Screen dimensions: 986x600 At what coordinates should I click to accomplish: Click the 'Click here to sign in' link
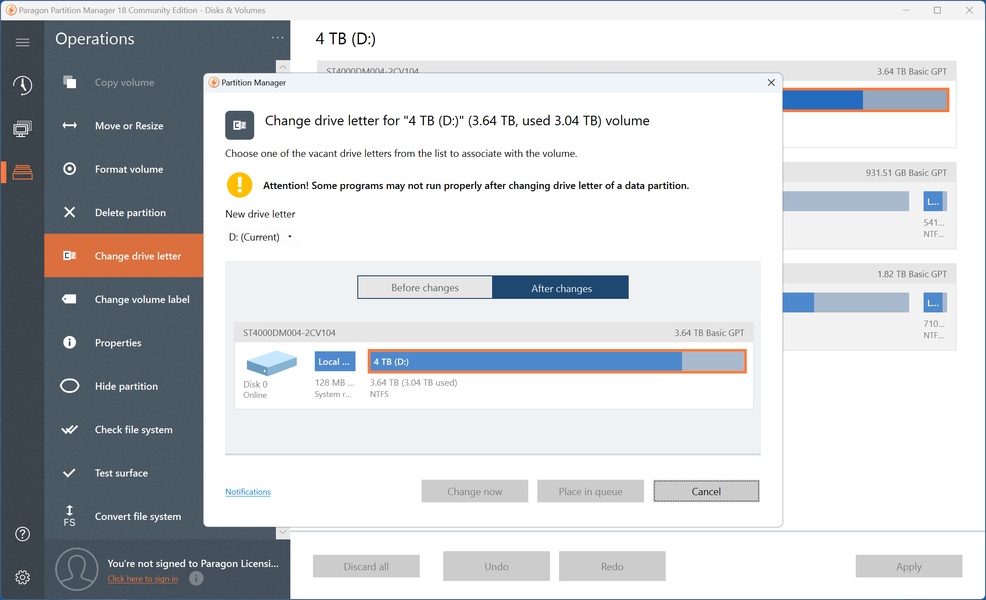pyautogui.click(x=143, y=579)
